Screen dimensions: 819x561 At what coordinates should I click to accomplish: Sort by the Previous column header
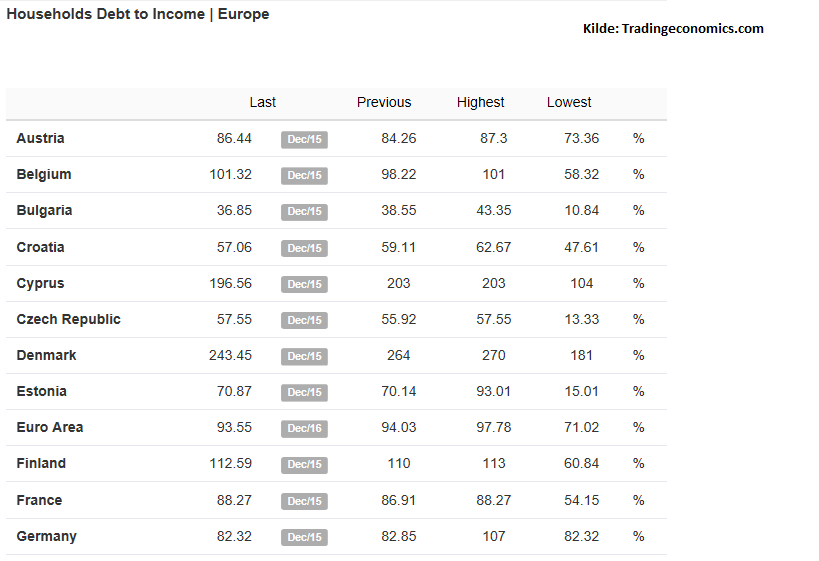(384, 102)
